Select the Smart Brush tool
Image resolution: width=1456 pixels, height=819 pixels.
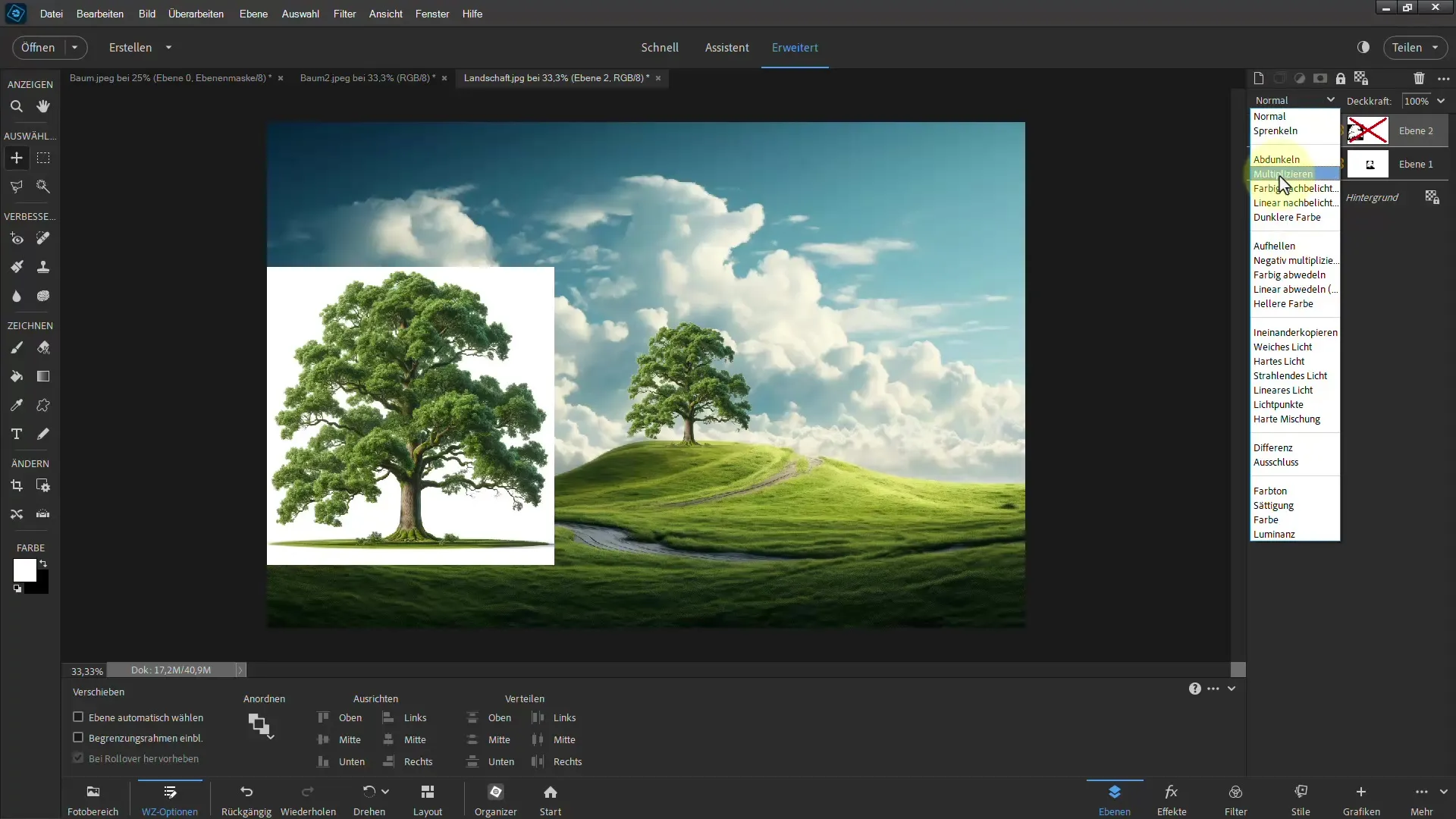(17, 267)
